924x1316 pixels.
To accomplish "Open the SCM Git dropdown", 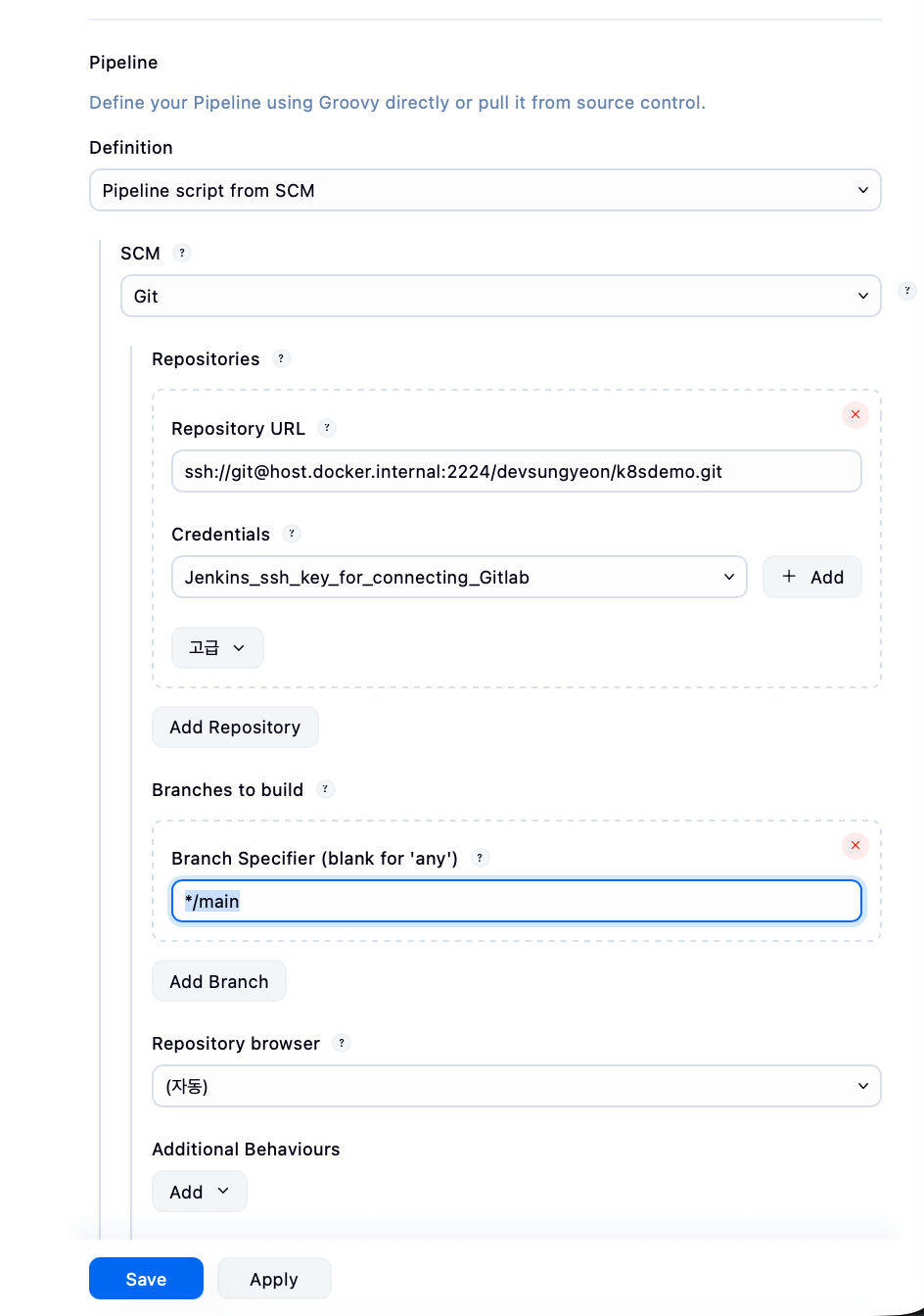I will [x=500, y=296].
